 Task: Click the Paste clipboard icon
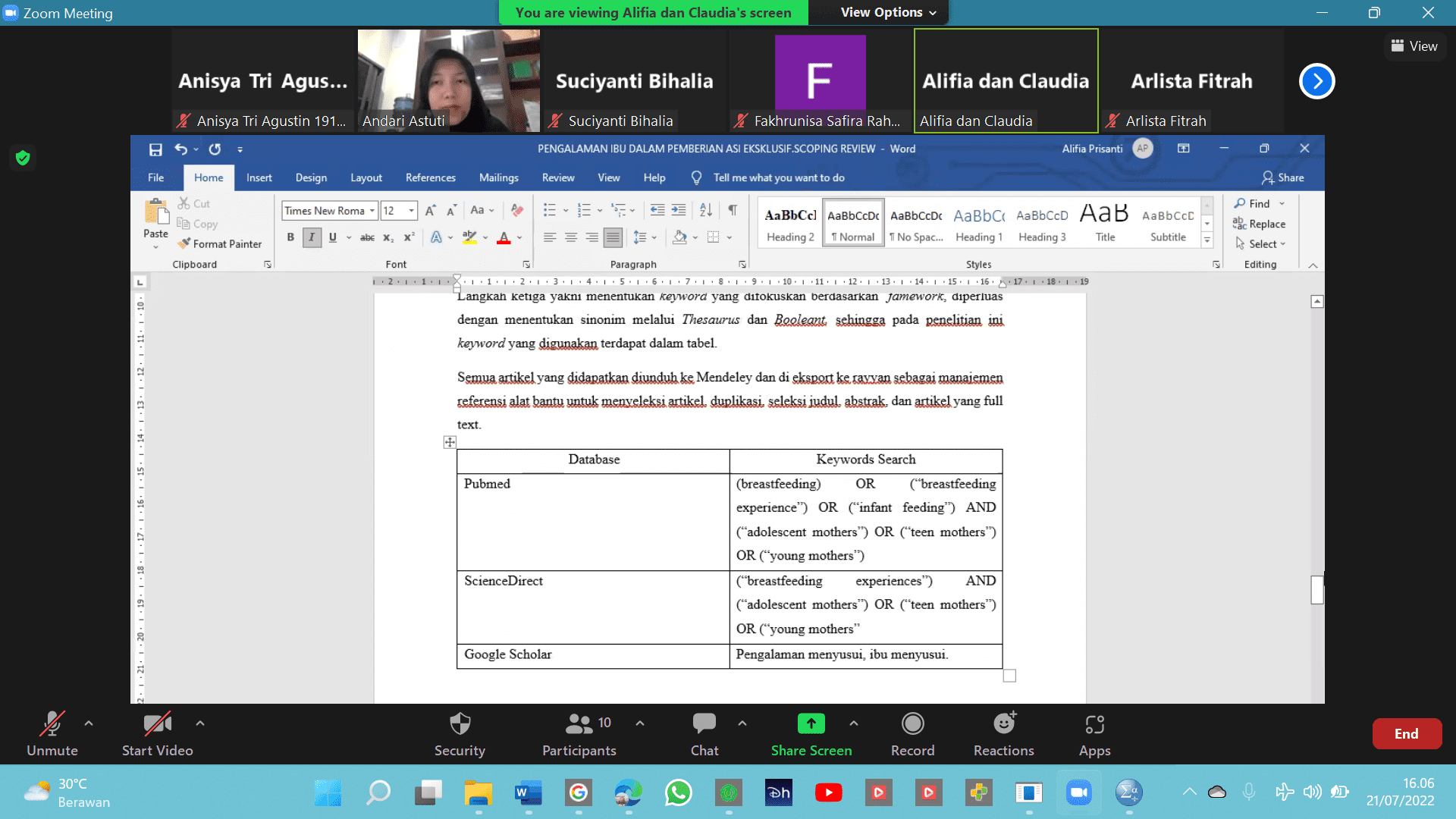(x=156, y=212)
